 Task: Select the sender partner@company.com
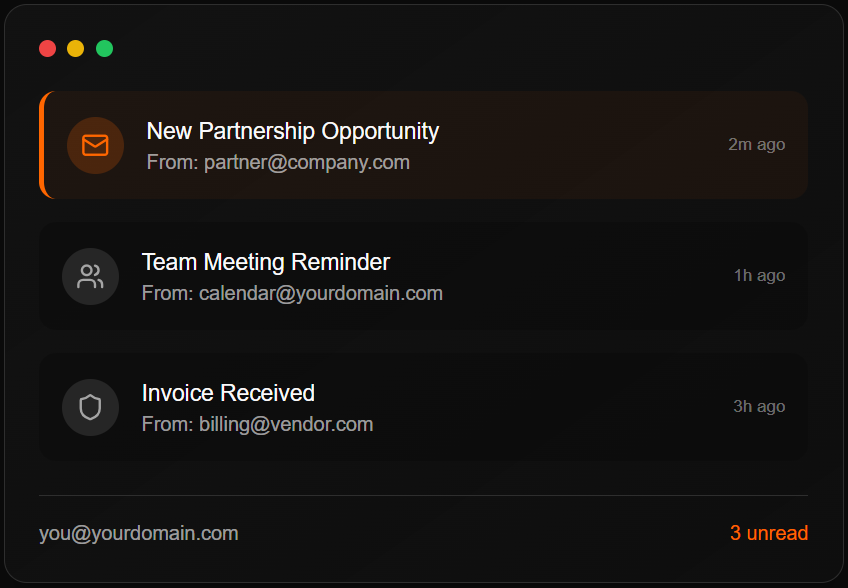coord(306,162)
